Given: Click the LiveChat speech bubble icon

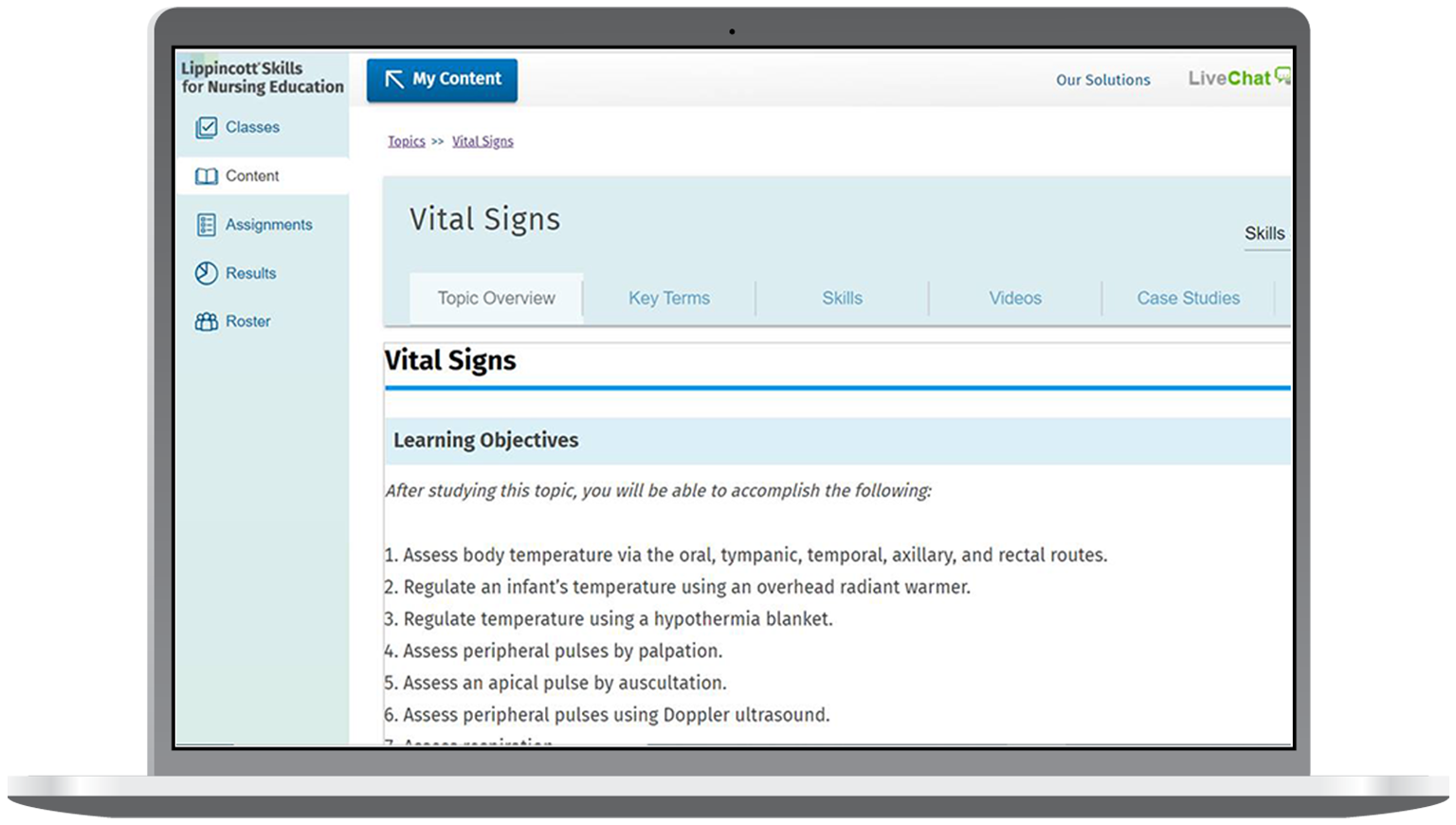Looking at the screenshot, I should pyautogui.click(x=1283, y=76).
